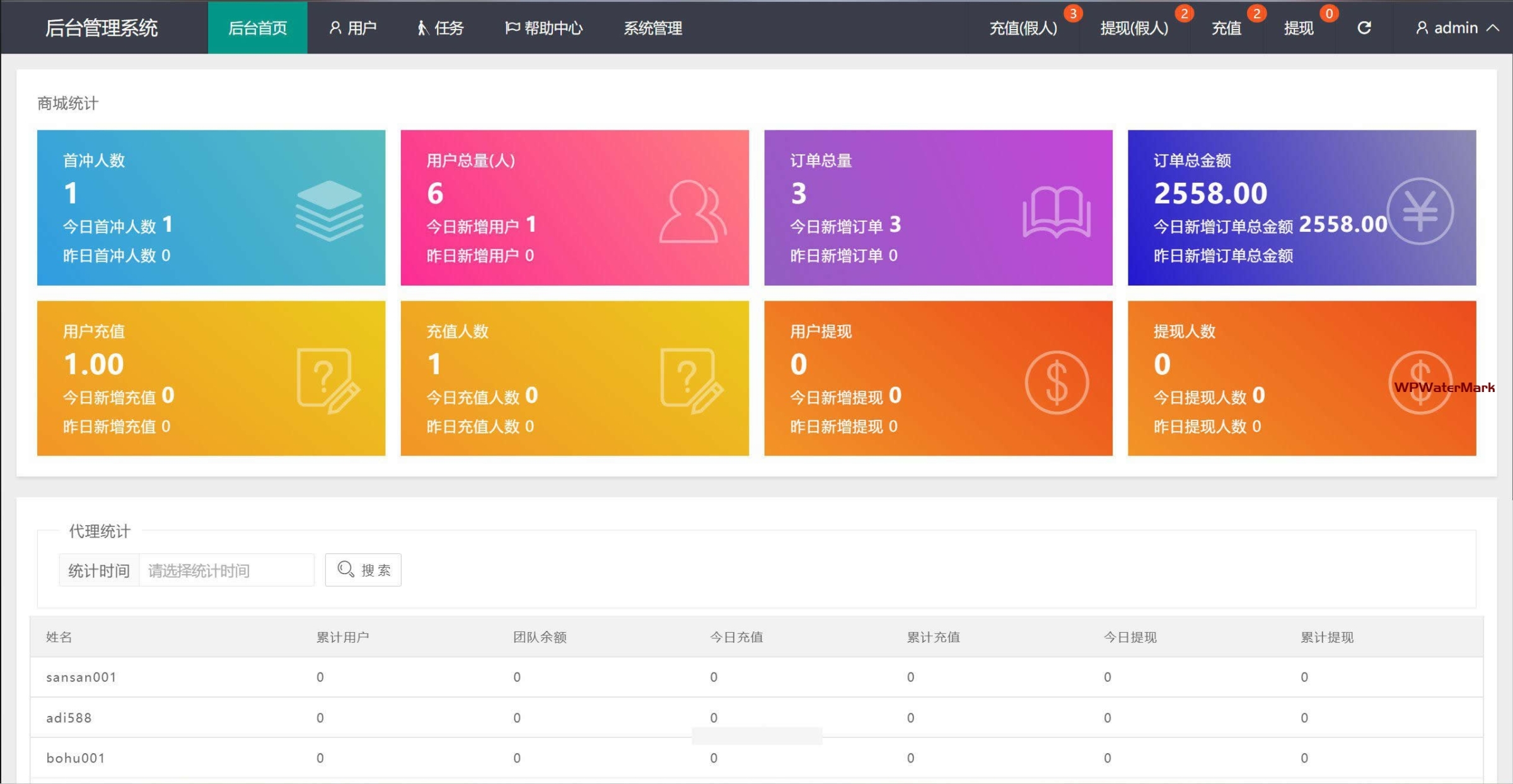Click the edit note icon on 充值人数 card
The image size is (1513, 784).
pos(692,380)
